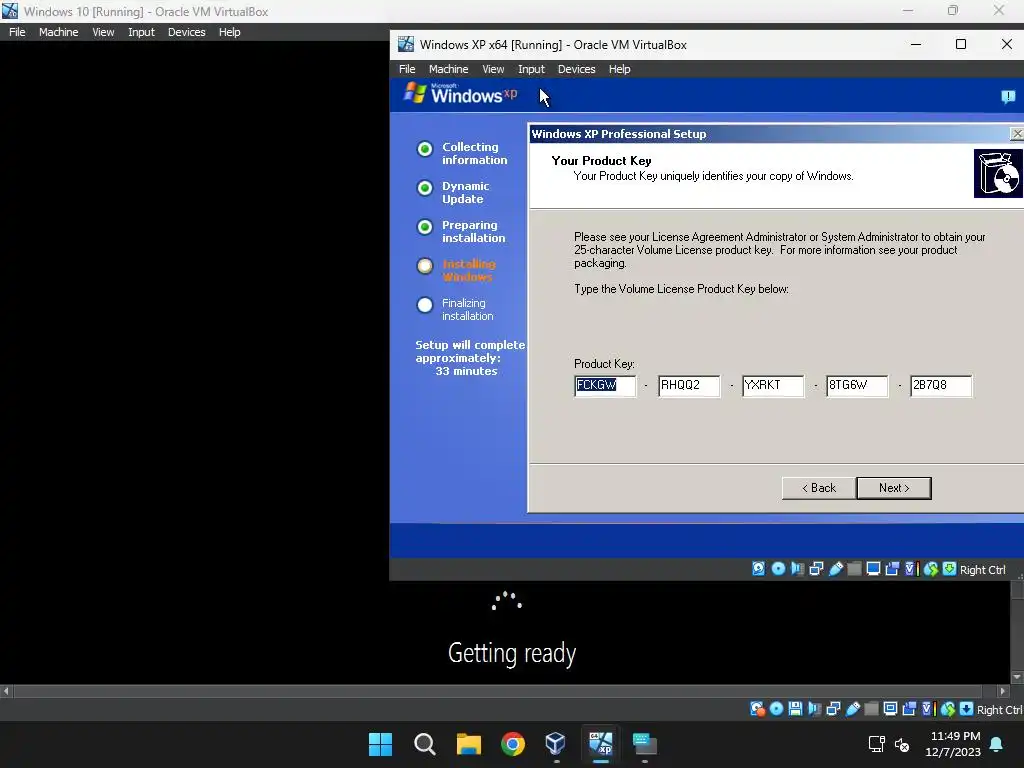This screenshot has height=768, width=1024.
Task: Click display indicator in Windows 10 status bar
Action: coord(890,709)
